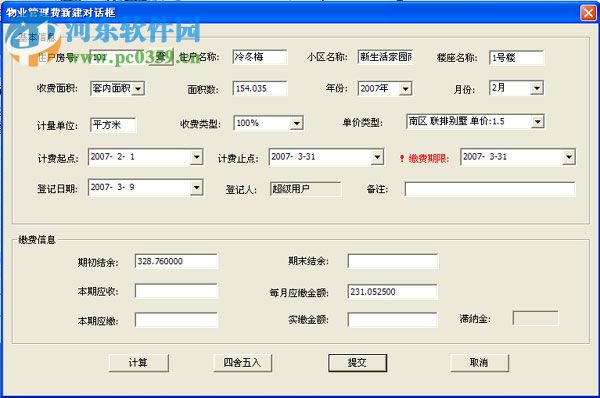
Task: Click the empty 本期应收 field
Action: click(176, 291)
